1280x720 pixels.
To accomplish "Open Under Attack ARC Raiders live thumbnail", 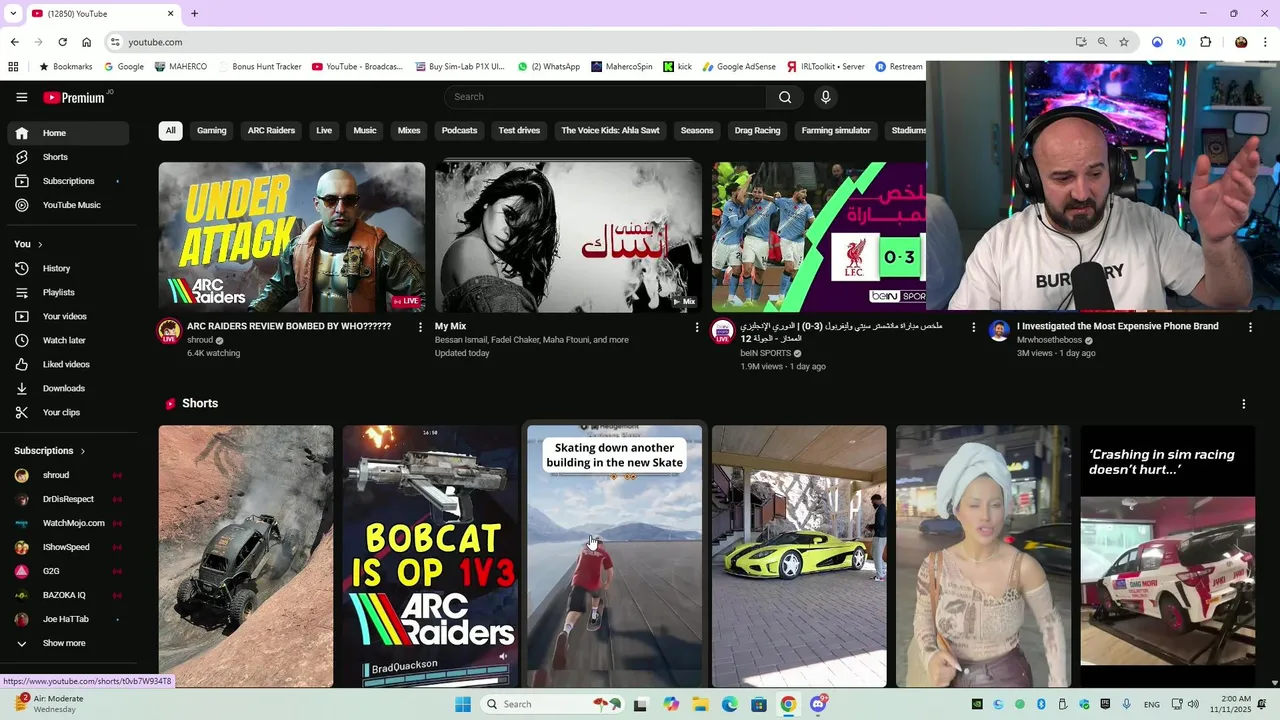I will 292,237.
